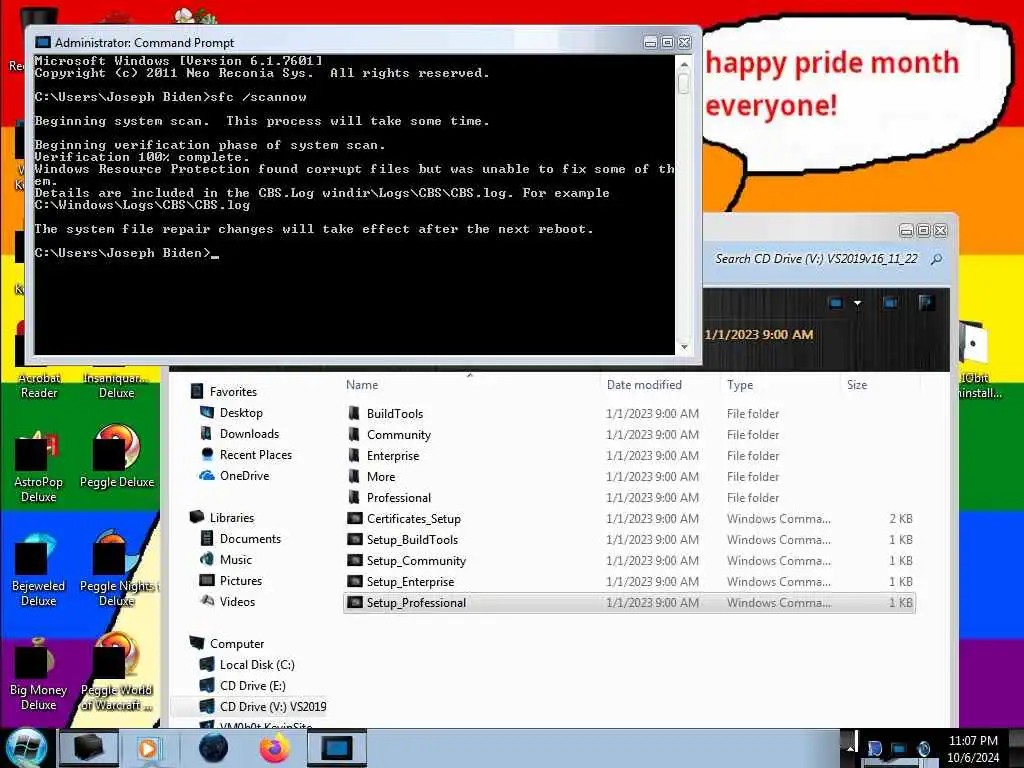Screen dimensions: 1024x768
Task: Open Bejeweled Deluxe desktop shortcut
Action: click(38, 570)
